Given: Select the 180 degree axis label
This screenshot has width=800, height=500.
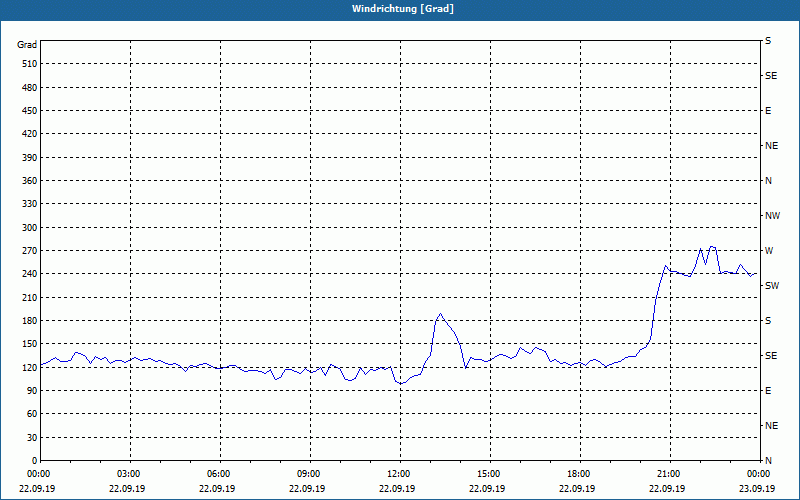Looking at the screenshot, I should click(x=29, y=321).
